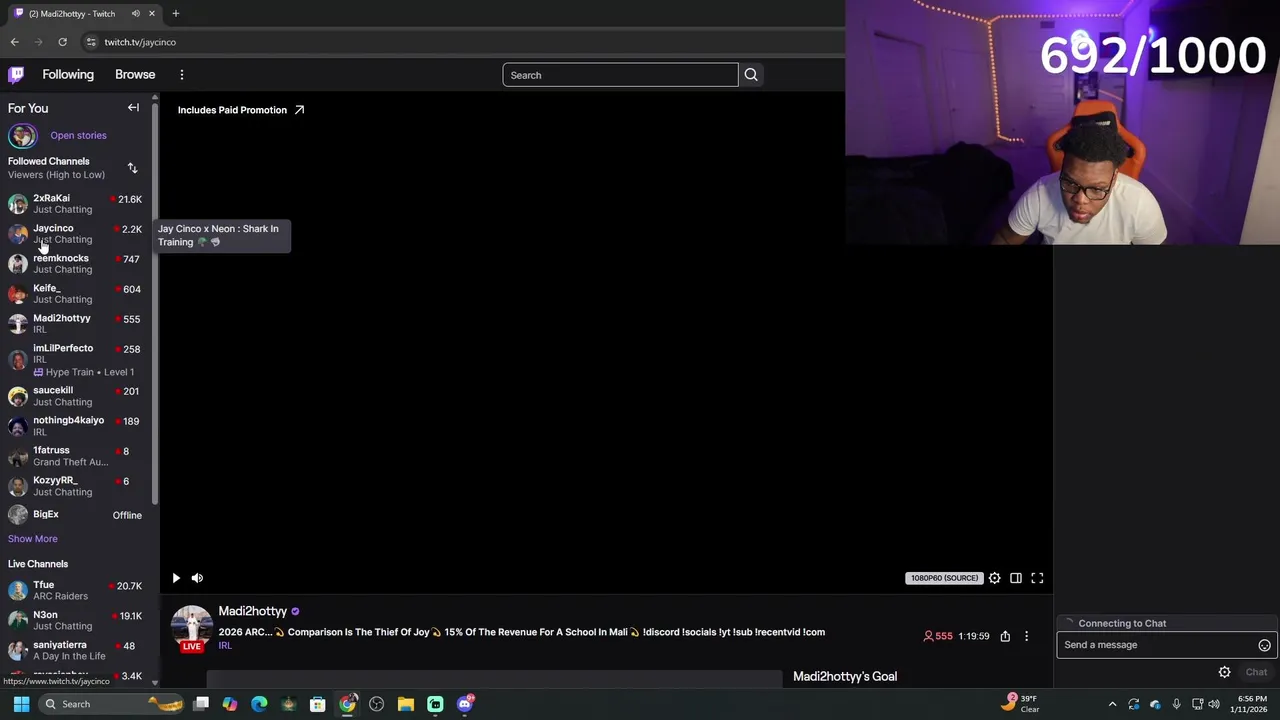The image size is (1280, 720).
Task: Open the 1fatruss followed channel
Action: [x=78, y=456]
